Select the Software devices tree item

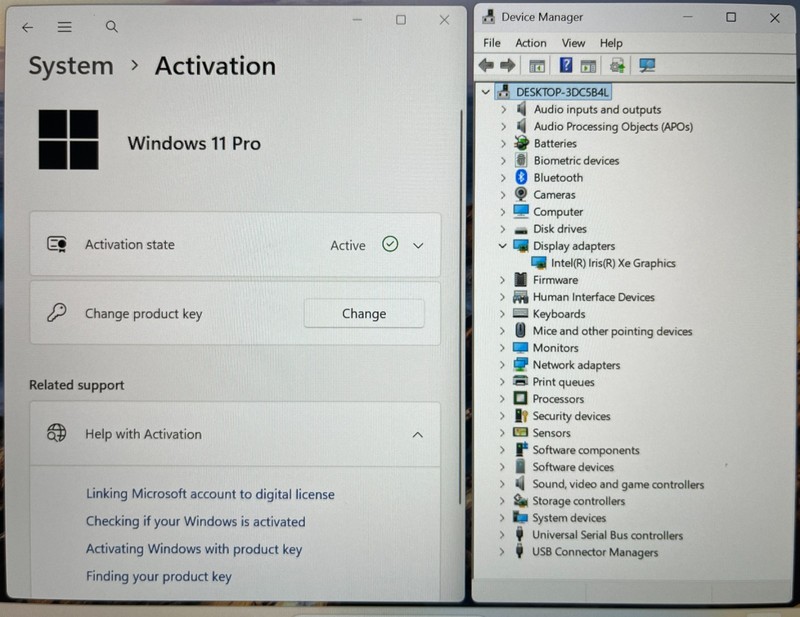click(x=573, y=467)
